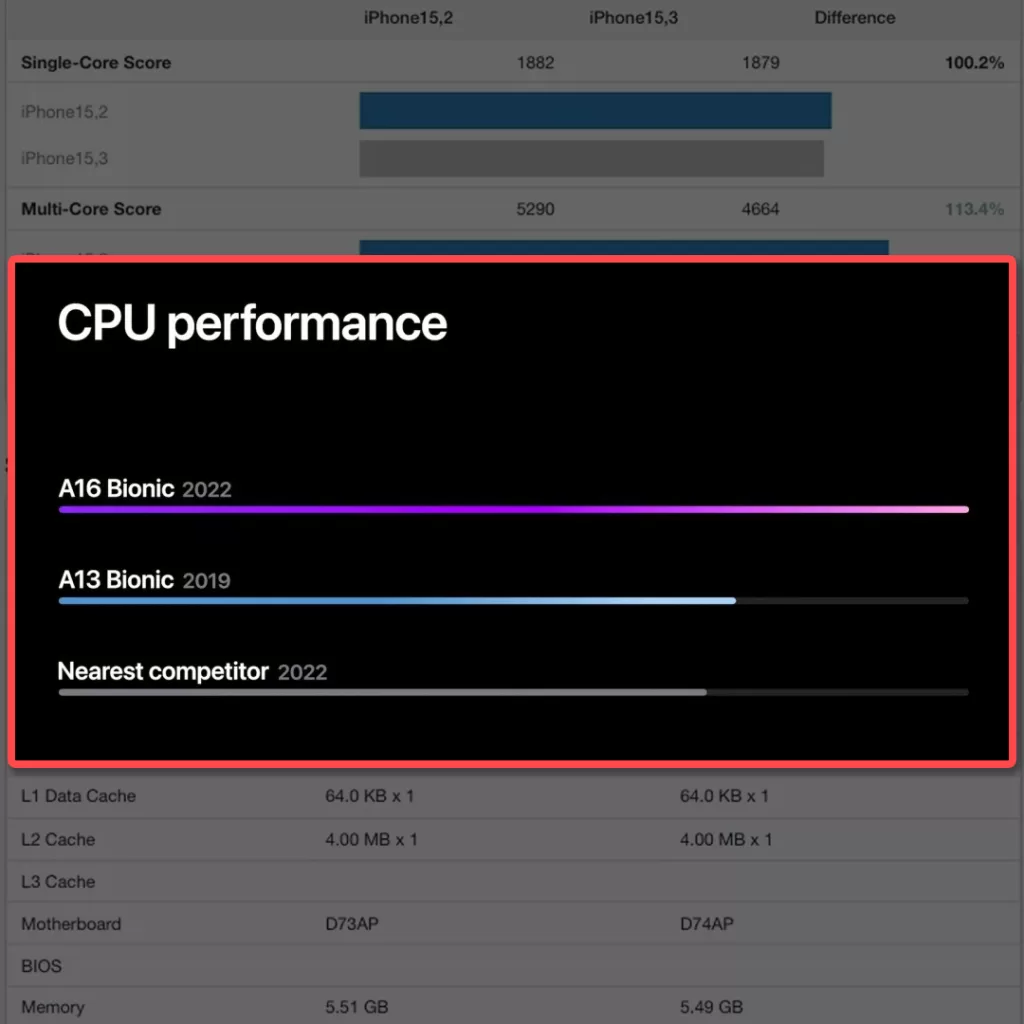Click the Single-Core Score label
This screenshot has height=1024, width=1024.
click(x=96, y=63)
